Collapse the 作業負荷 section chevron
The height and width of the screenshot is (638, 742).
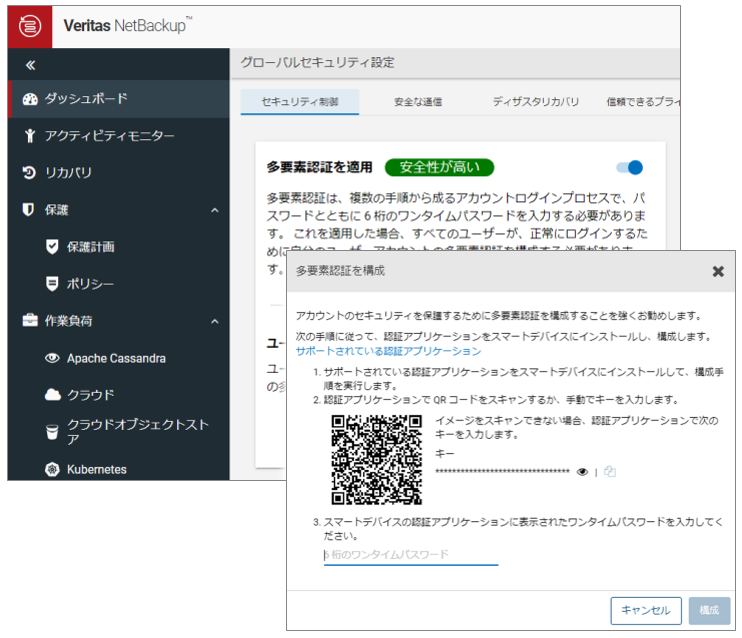coord(215,321)
